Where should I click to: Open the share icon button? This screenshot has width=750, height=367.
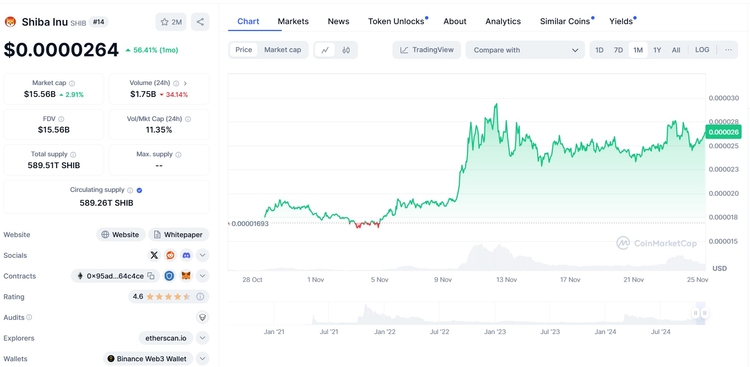(200, 22)
